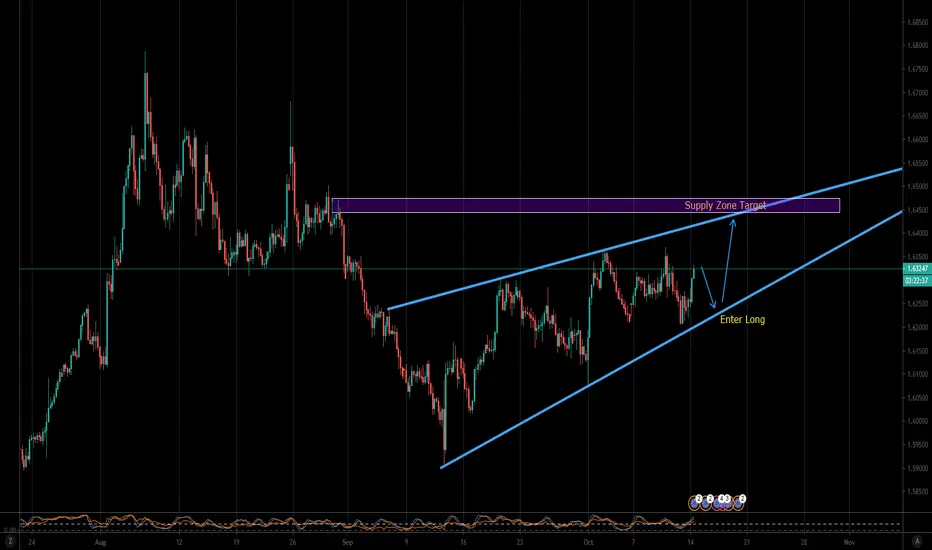Click the 1.60000 price axis label
Screen dimensions: 932x550
(918, 421)
